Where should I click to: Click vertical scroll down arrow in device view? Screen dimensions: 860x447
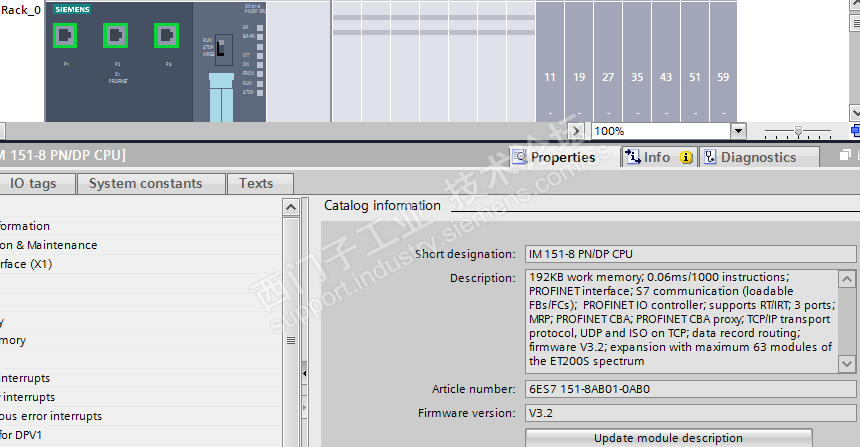coord(855,113)
